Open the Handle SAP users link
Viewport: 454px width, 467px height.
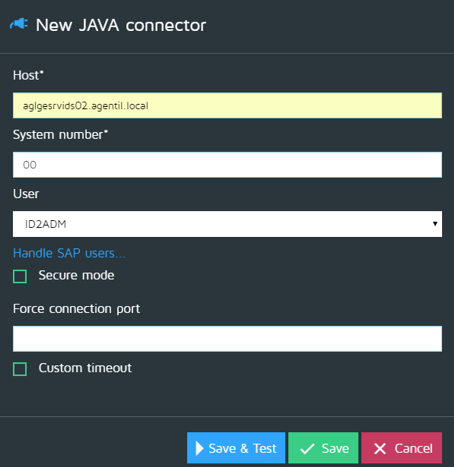coord(69,253)
